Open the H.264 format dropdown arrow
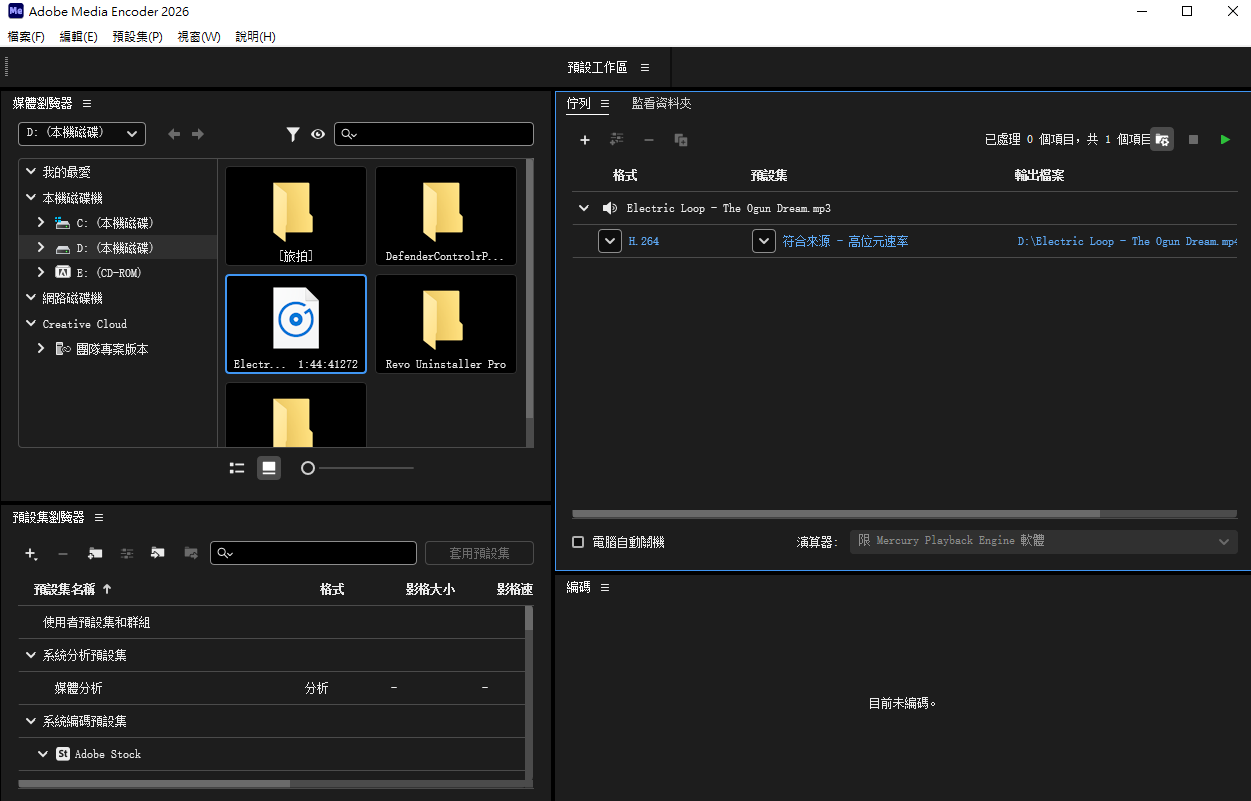Screen dimensions: 1251x801 tap(610, 241)
